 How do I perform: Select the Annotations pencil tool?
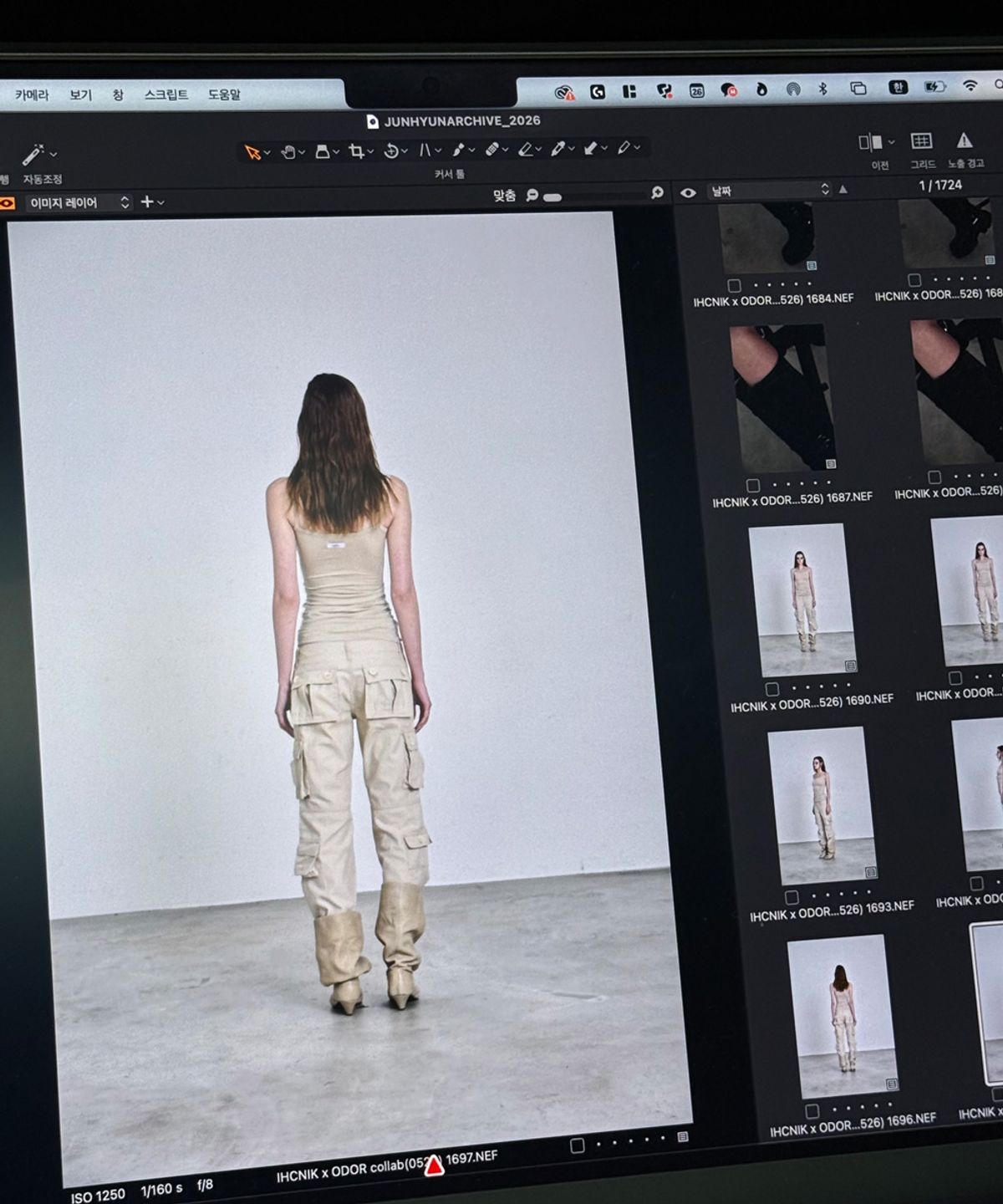click(624, 147)
